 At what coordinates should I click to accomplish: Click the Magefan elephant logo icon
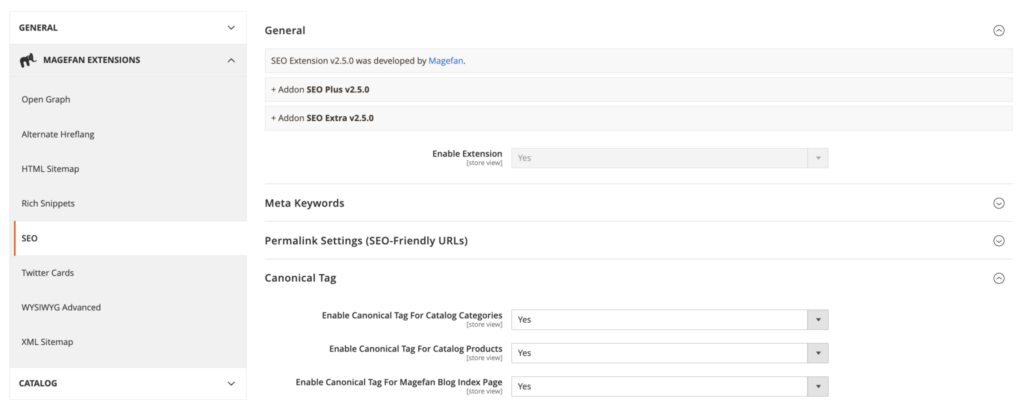(x=28, y=60)
